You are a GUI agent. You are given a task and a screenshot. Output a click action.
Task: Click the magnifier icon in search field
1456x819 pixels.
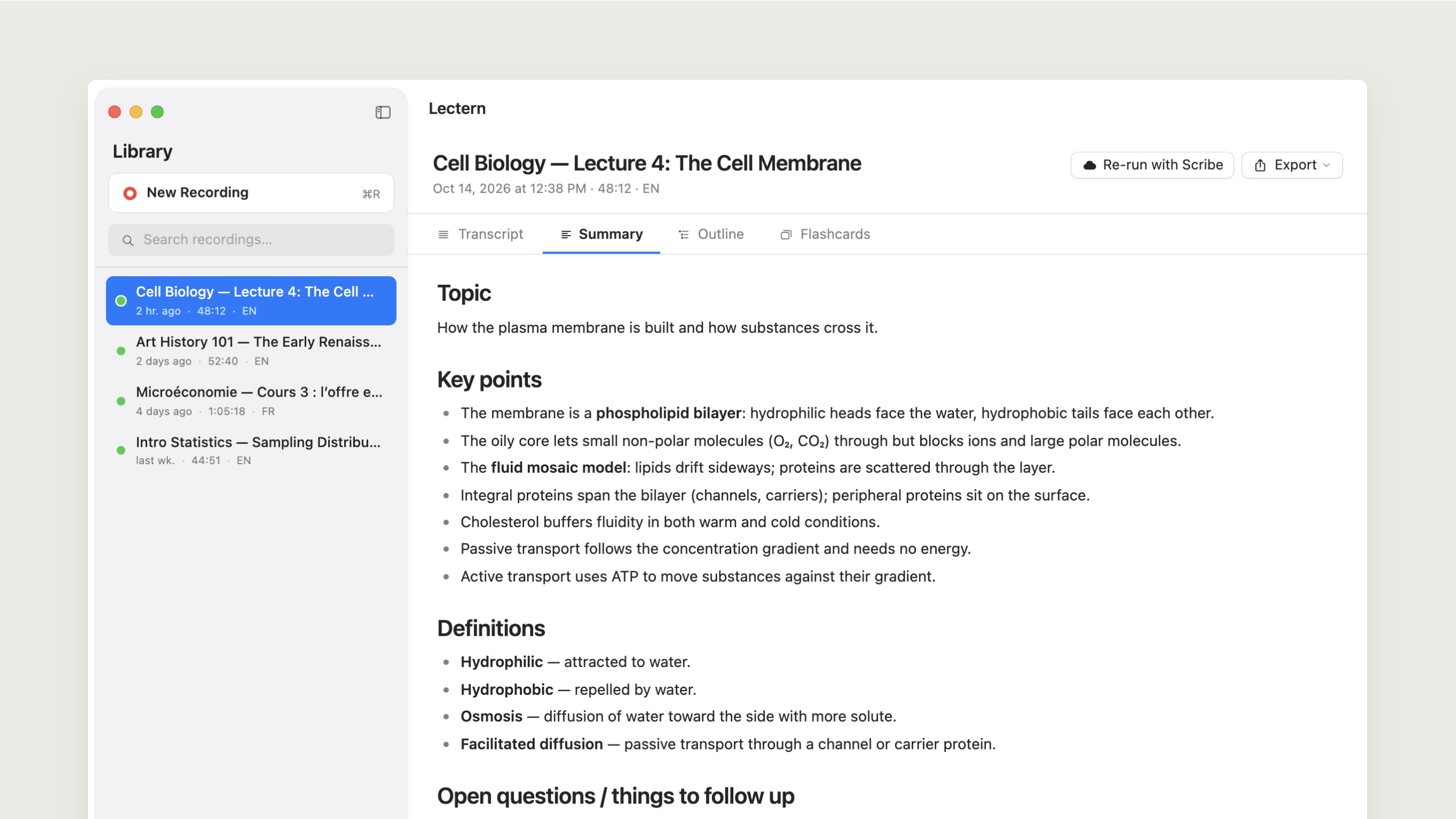(128, 240)
